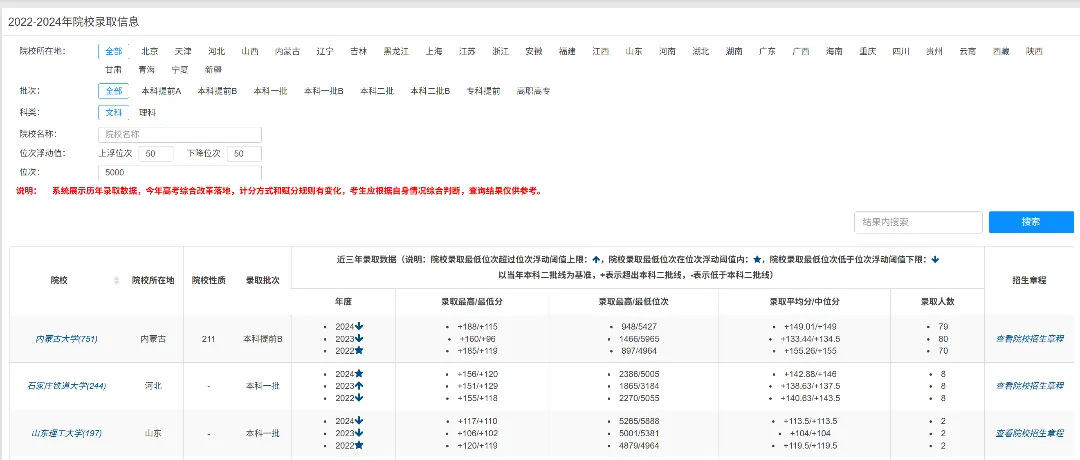This screenshot has height=460, width=1080.
Task: Filter schools by 内蒙古 location
Action: (x=287, y=51)
